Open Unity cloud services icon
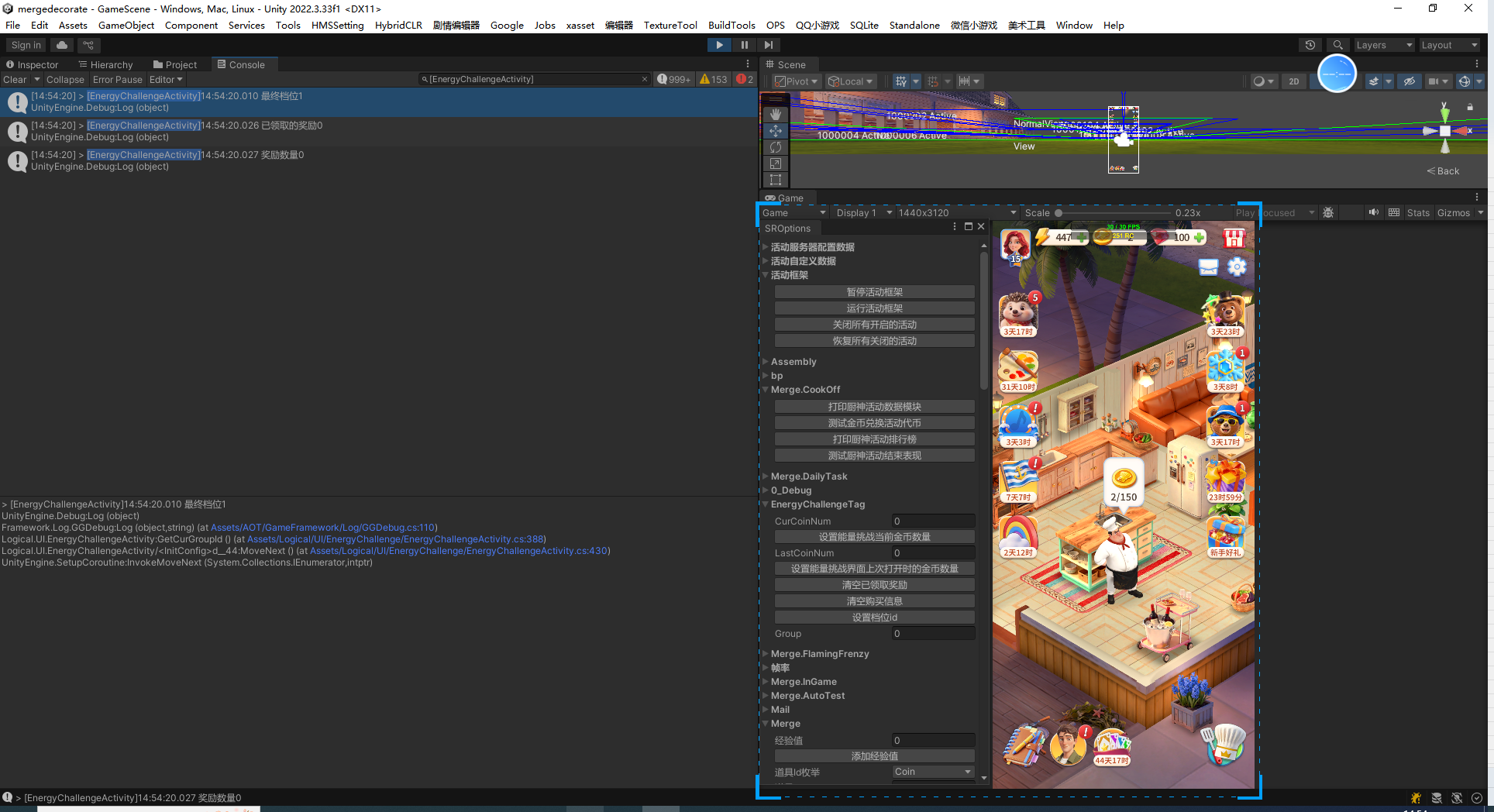Viewport: 1494px width, 812px height. point(62,45)
